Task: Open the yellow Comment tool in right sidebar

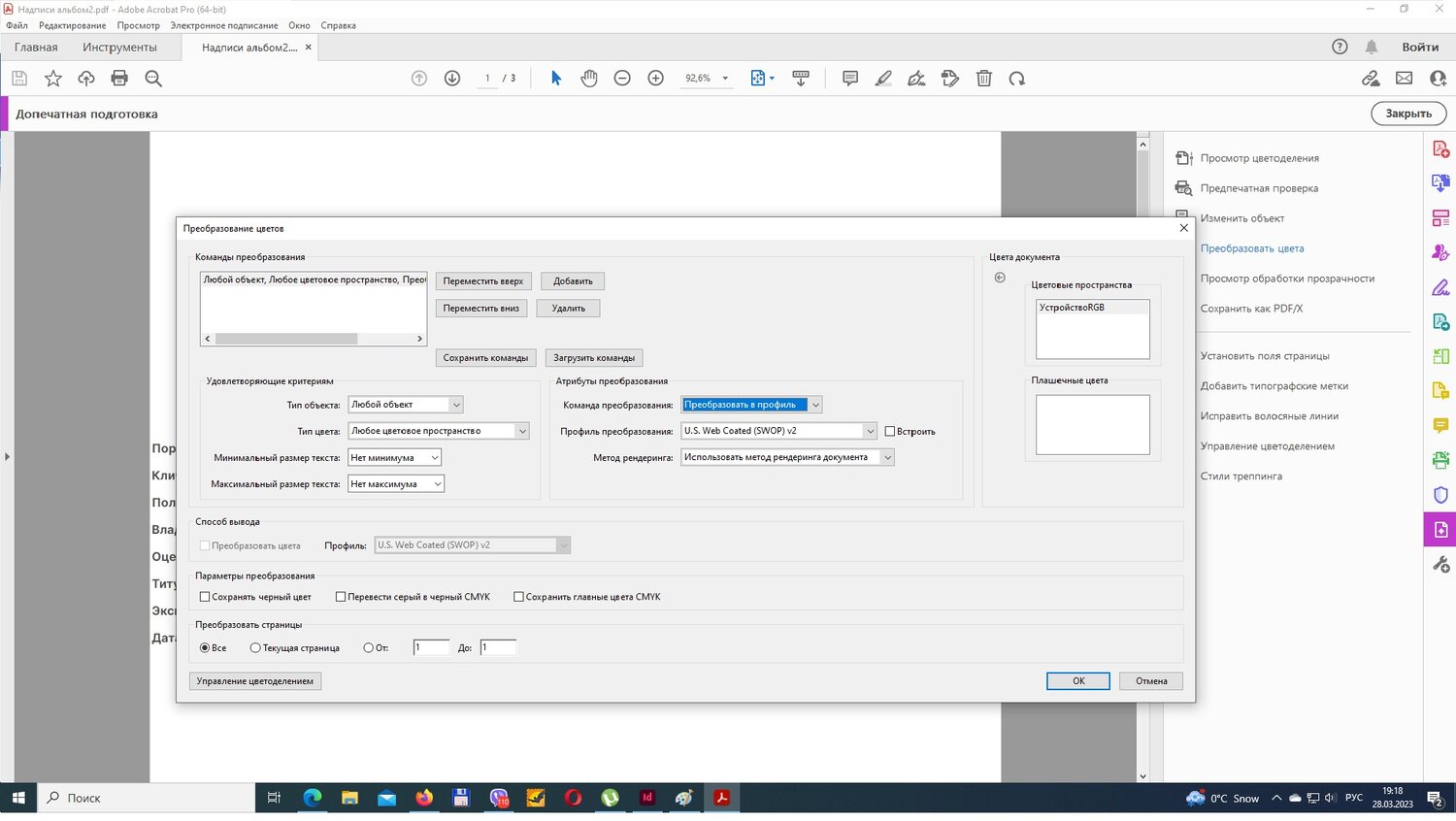Action: coord(1441,425)
